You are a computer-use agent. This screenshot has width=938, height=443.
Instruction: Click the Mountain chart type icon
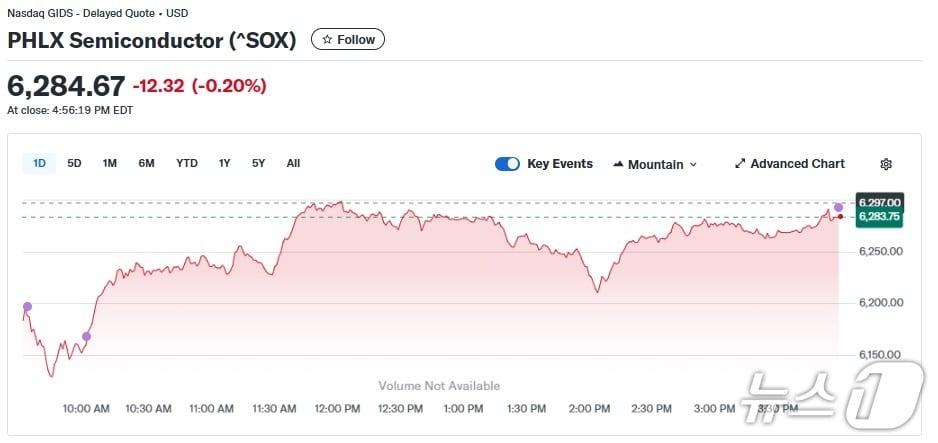[618, 164]
